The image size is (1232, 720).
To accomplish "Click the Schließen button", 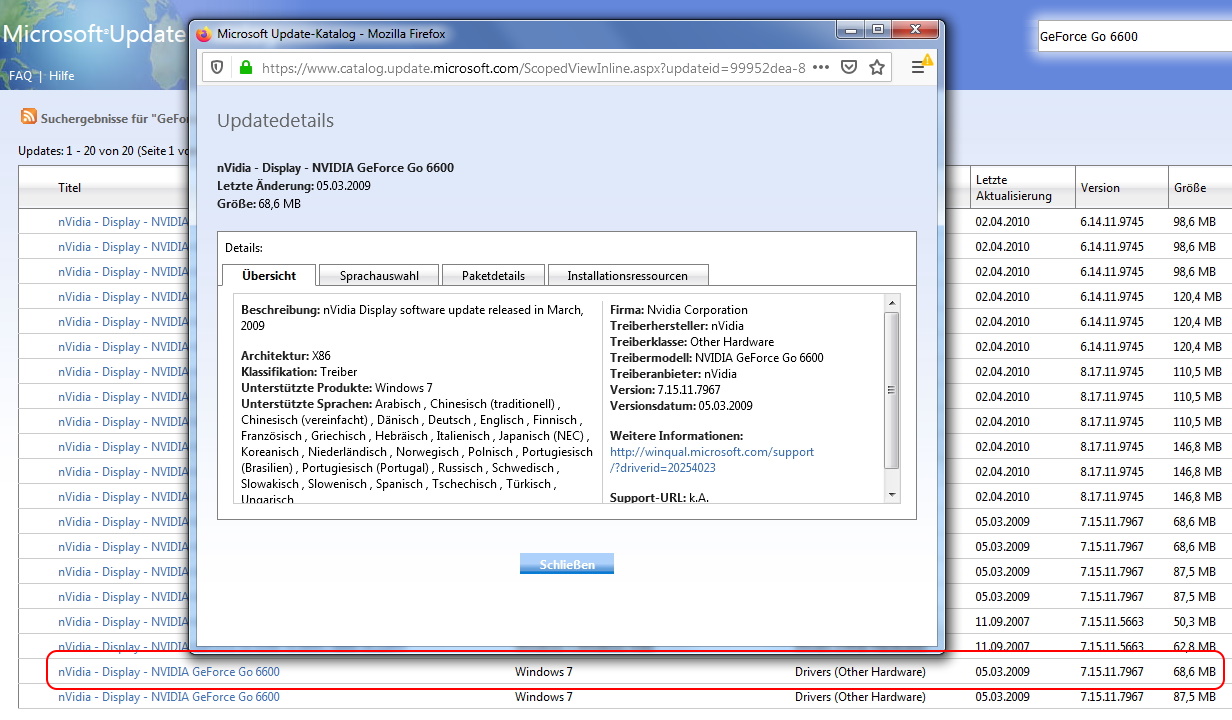I will coord(567,564).
